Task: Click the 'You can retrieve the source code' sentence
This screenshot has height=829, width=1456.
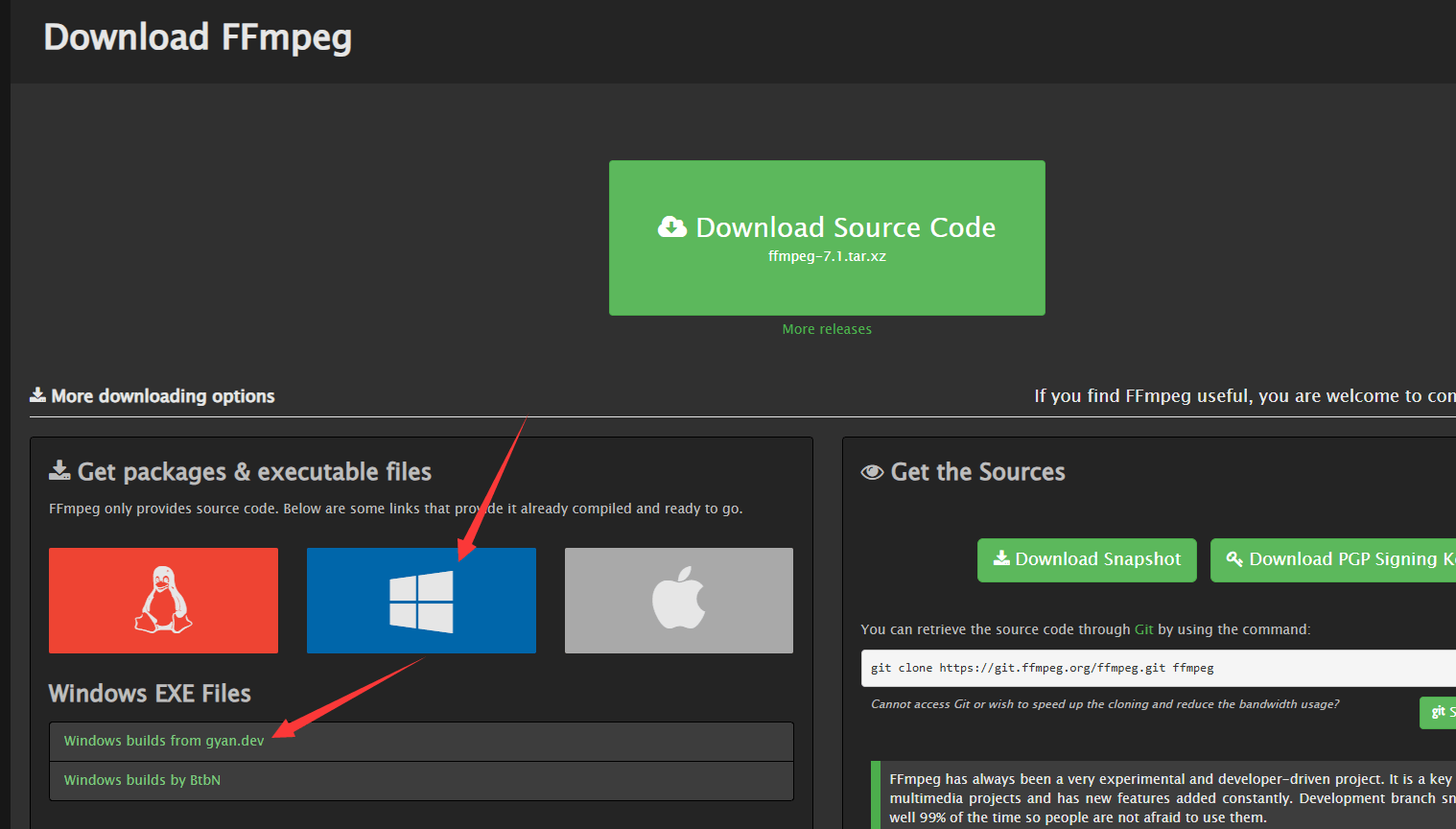Action: pyautogui.click(x=1086, y=629)
